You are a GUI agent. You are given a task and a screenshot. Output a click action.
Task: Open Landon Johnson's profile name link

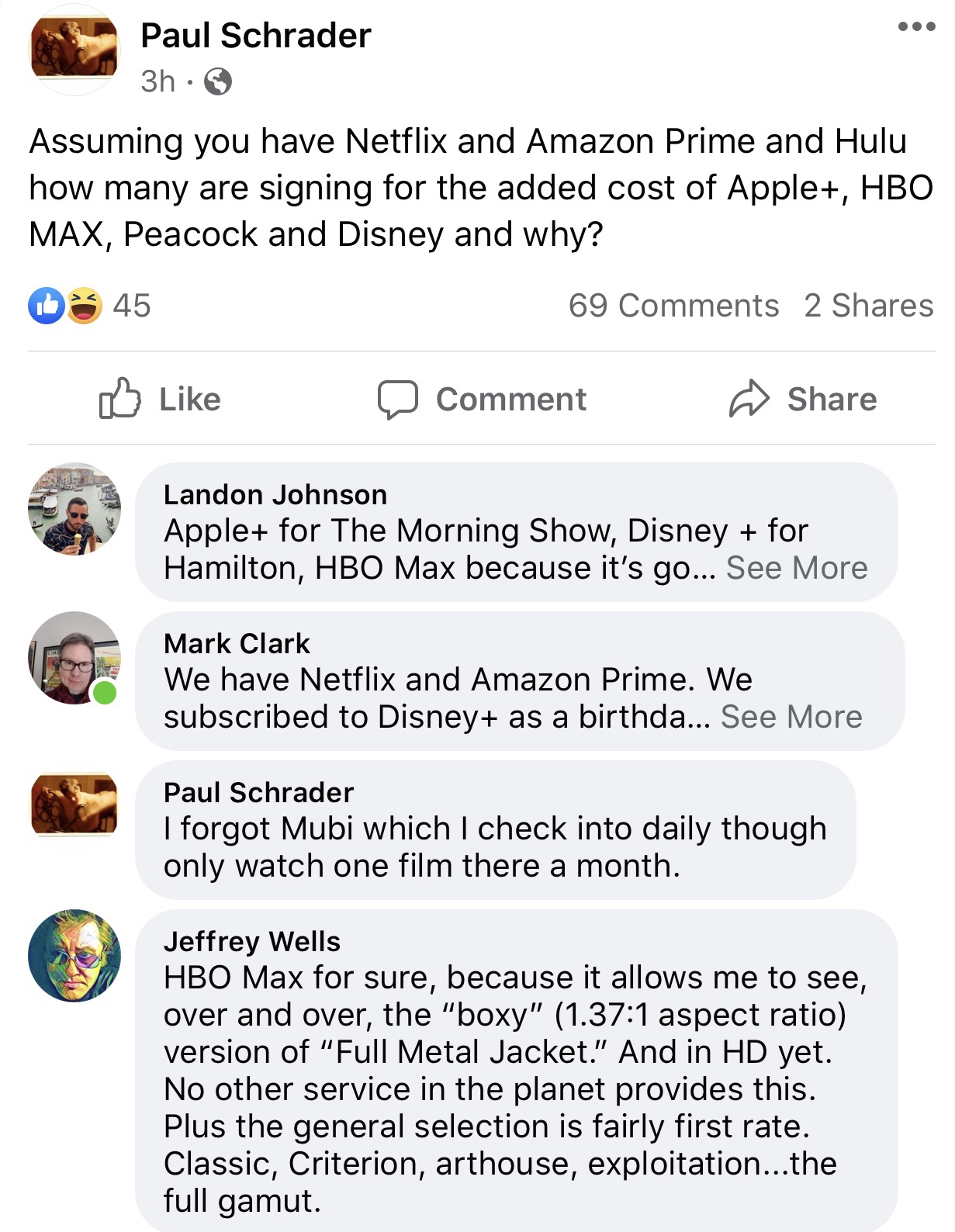275,495
